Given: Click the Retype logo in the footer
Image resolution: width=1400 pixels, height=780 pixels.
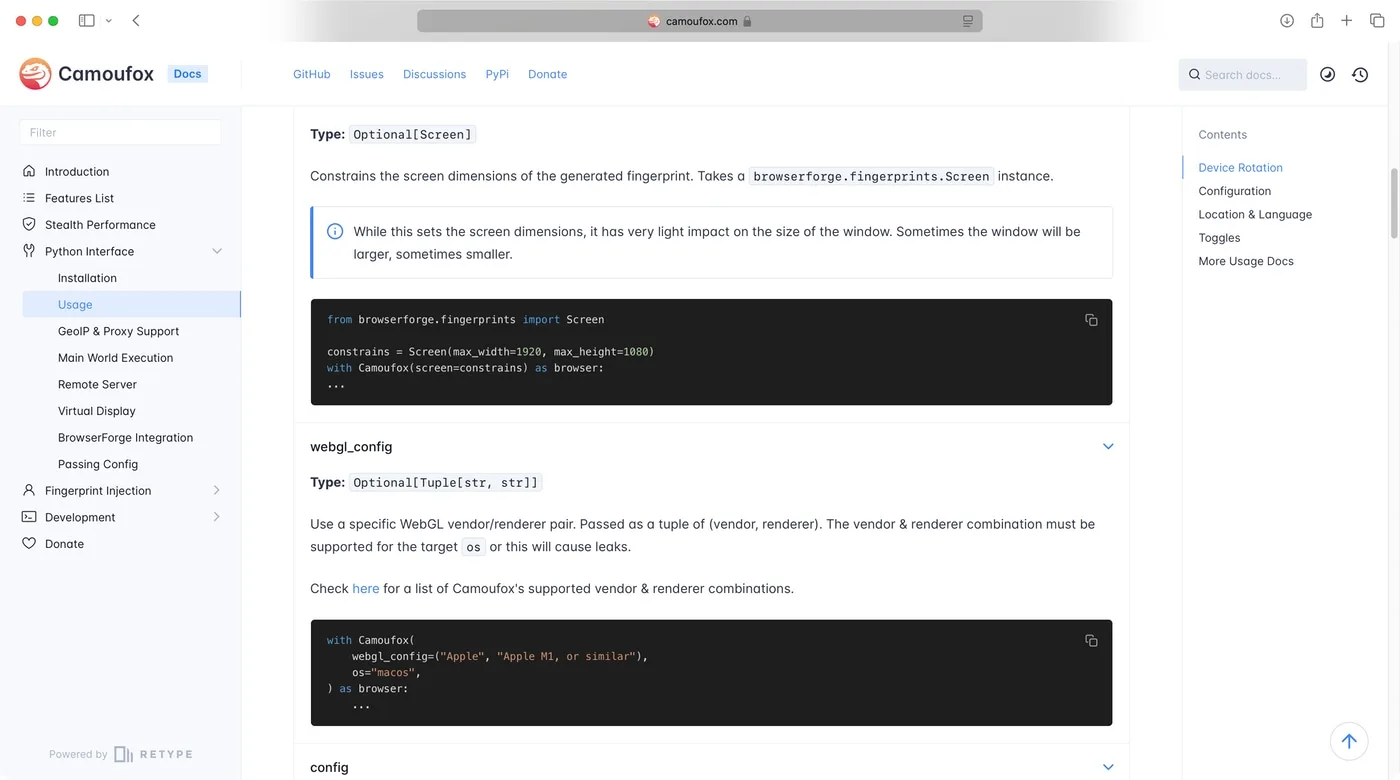Looking at the screenshot, I should (153, 754).
